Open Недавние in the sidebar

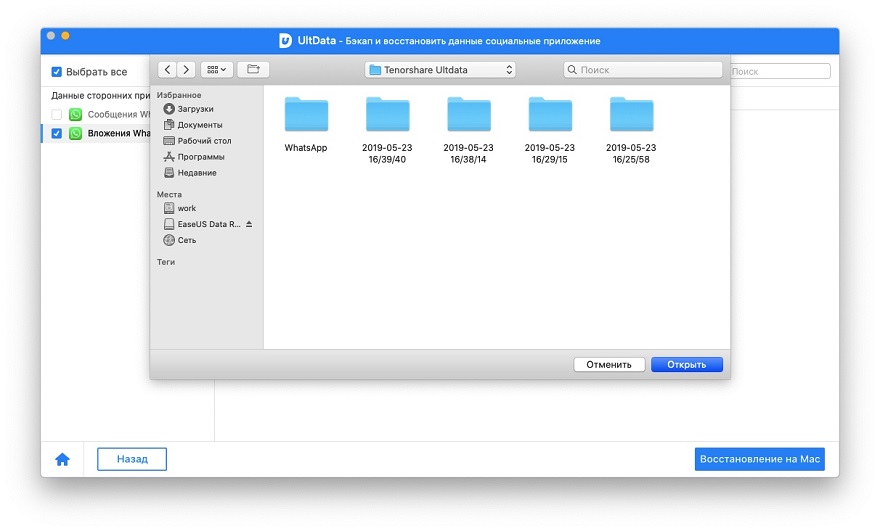190,173
